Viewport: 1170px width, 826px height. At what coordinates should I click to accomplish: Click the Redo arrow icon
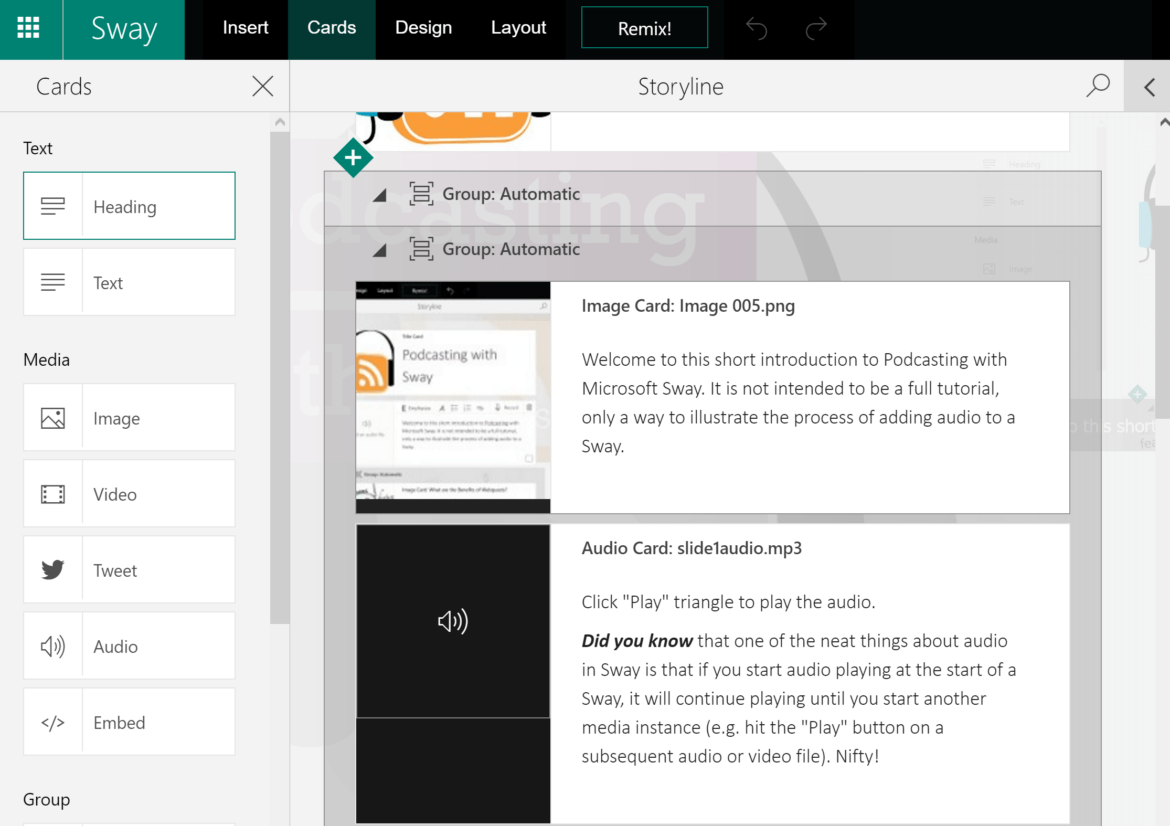(816, 29)
